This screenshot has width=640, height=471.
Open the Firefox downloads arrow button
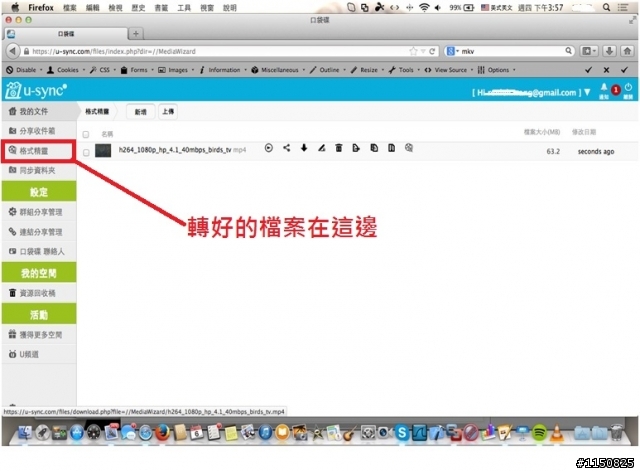[609, 51]
